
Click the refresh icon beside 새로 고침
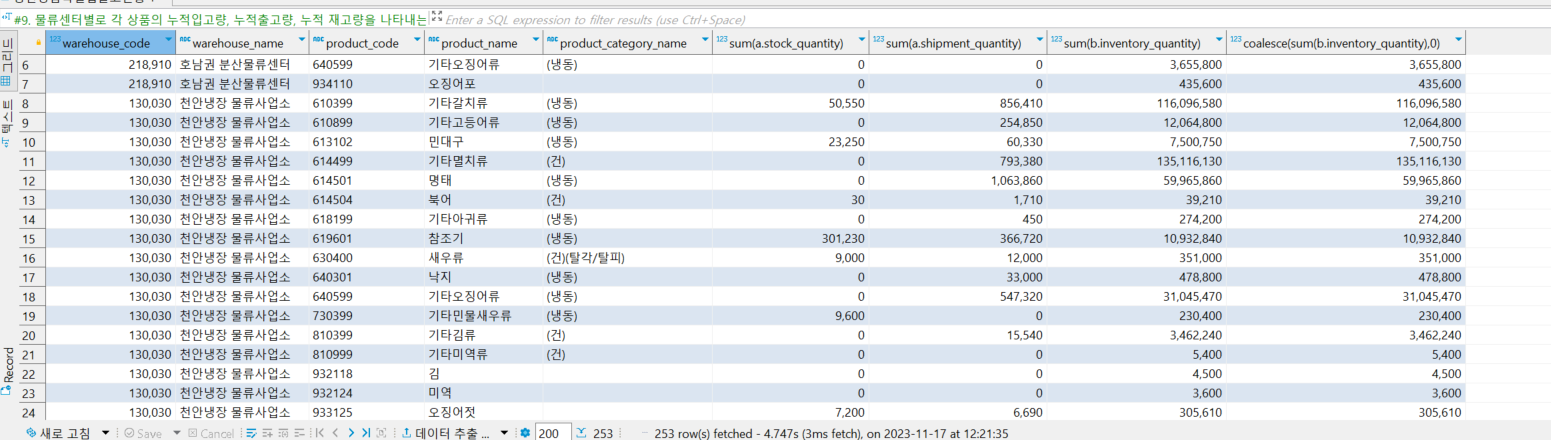[30, 433]
